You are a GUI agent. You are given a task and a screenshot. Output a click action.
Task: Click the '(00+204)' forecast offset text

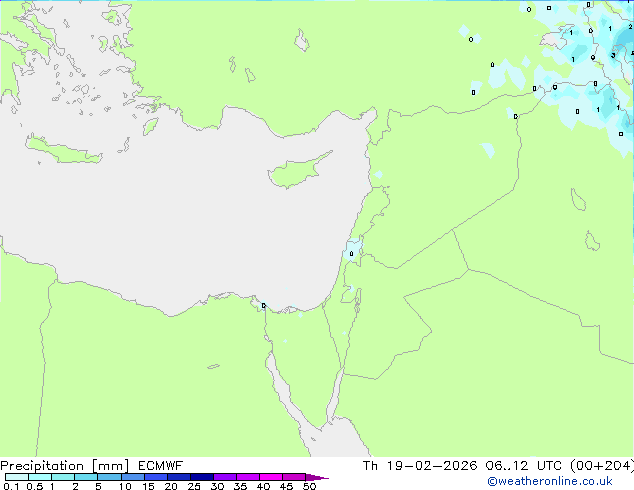tap(602, 466)
